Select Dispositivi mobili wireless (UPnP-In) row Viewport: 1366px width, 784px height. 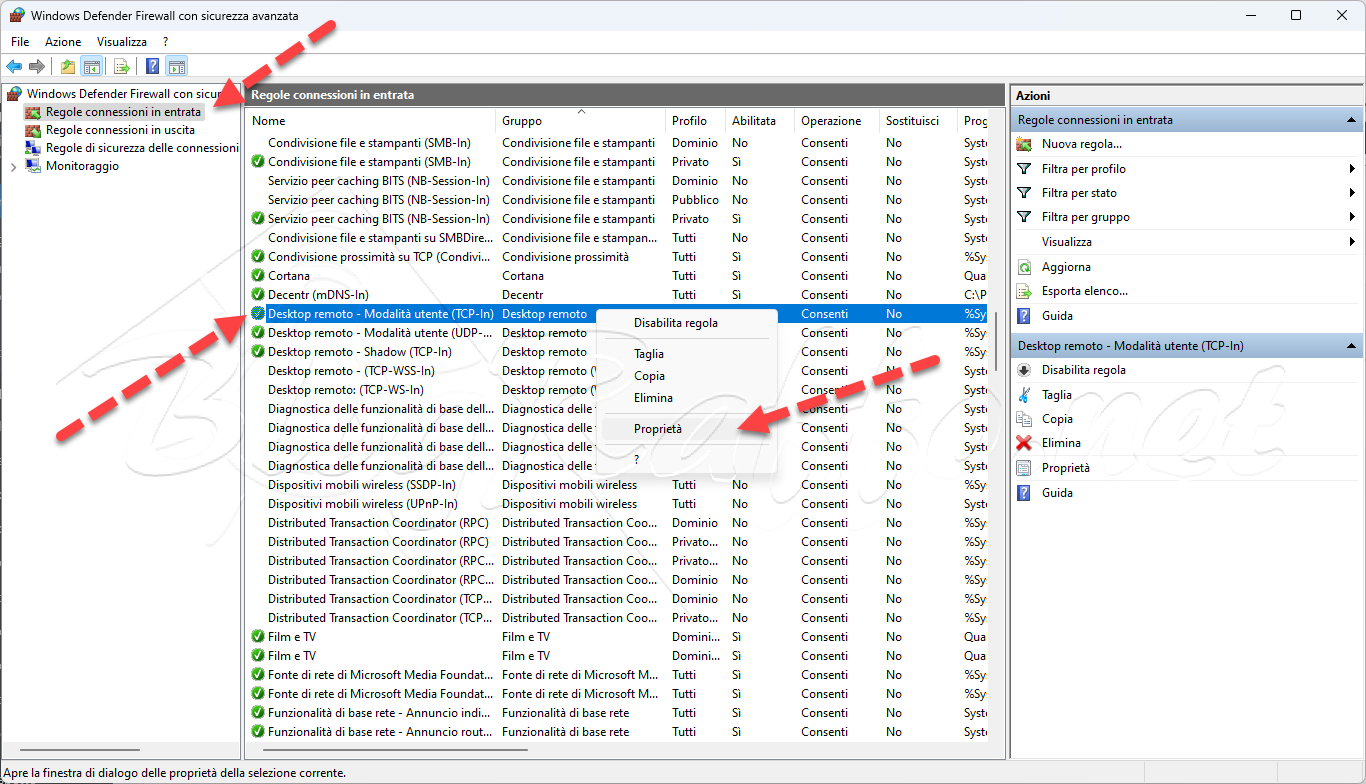click(x=616, y=504)
